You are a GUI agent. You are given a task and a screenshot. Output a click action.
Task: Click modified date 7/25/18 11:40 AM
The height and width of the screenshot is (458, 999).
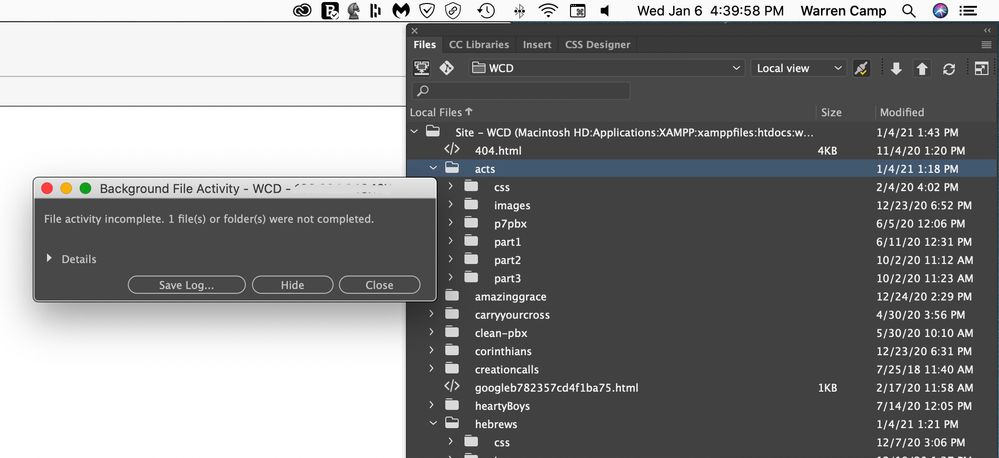tap(924, 369)
